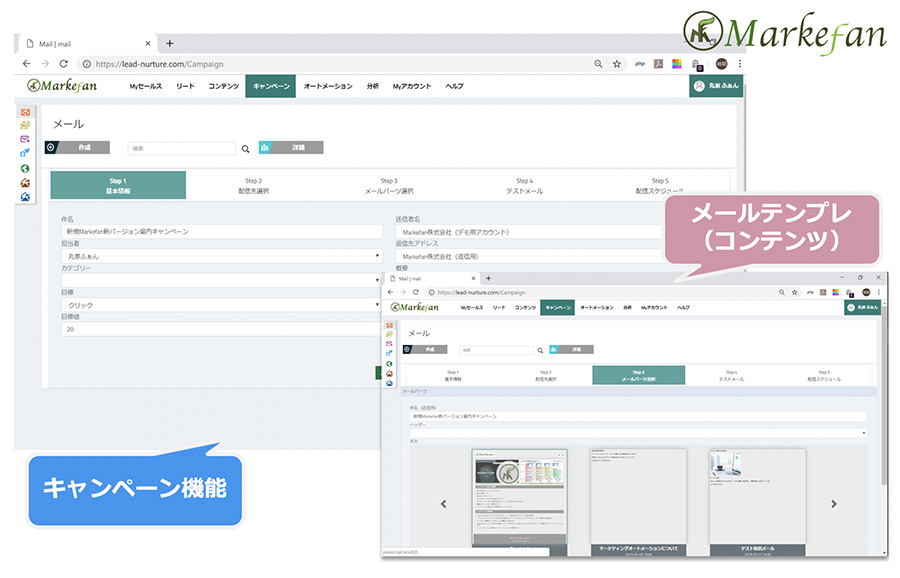This screenshot has height=578, width=900.
Task: Open the orange mail icon in rear window sidebar
Action: tap(25, 113)
